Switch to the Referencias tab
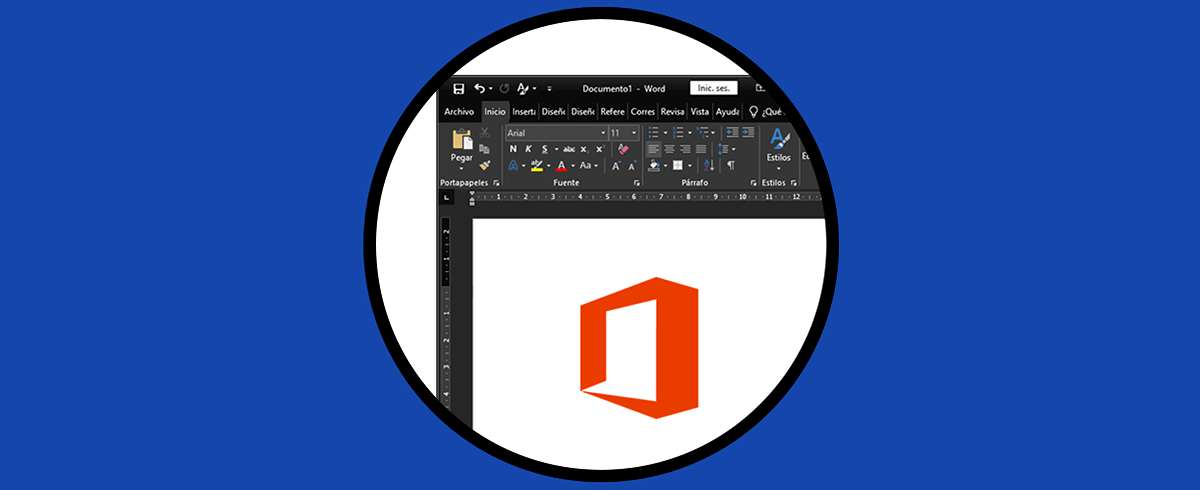This screenshot has height=490, width=1200. (613, 112)
